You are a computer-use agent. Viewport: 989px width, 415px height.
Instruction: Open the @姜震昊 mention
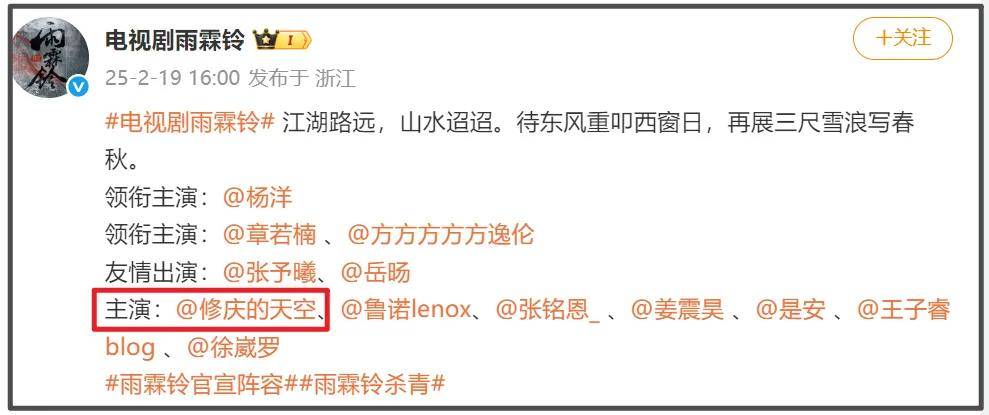pos(677,310)
